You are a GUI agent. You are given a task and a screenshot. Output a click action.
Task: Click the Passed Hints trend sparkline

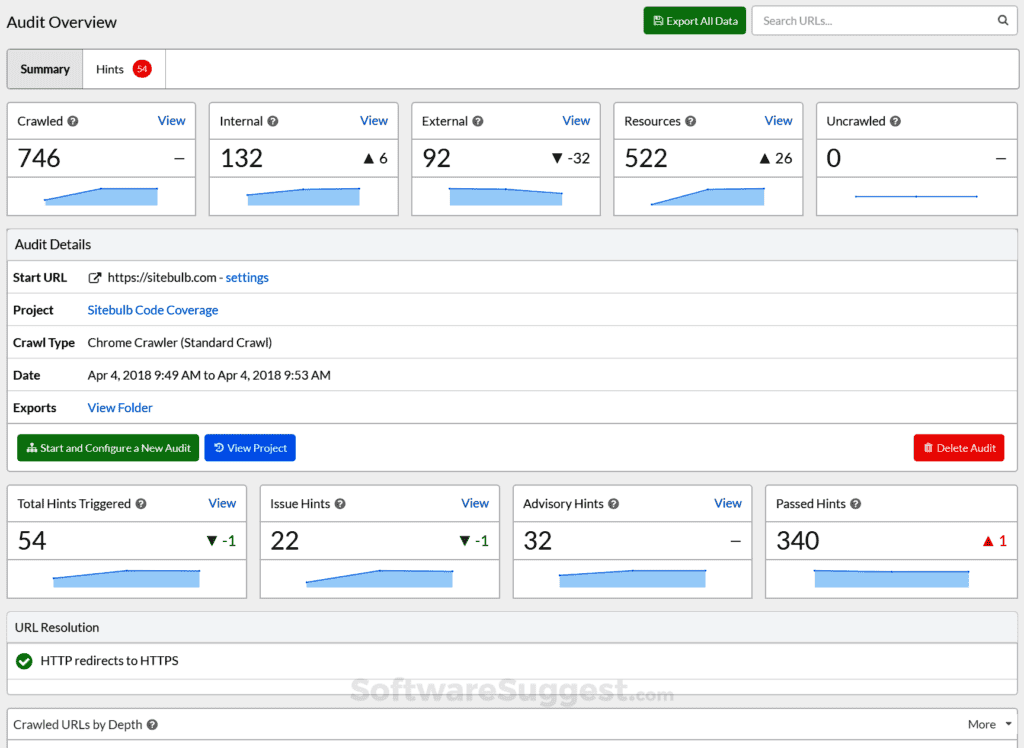[x=891, y=578]
